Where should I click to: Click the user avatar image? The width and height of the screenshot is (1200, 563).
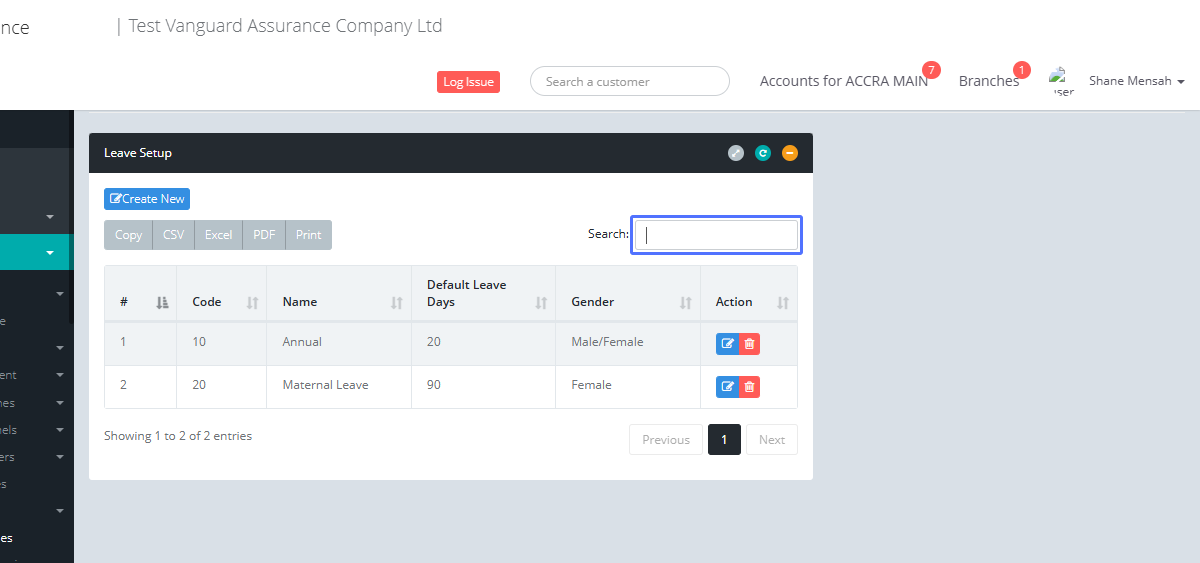point(1060,81)
